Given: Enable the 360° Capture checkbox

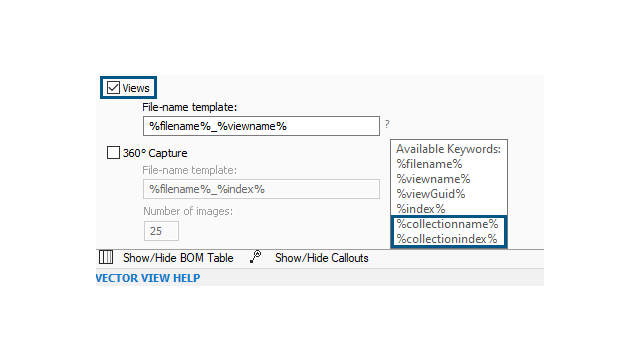Looking at the screenshot, I should 113,153.
